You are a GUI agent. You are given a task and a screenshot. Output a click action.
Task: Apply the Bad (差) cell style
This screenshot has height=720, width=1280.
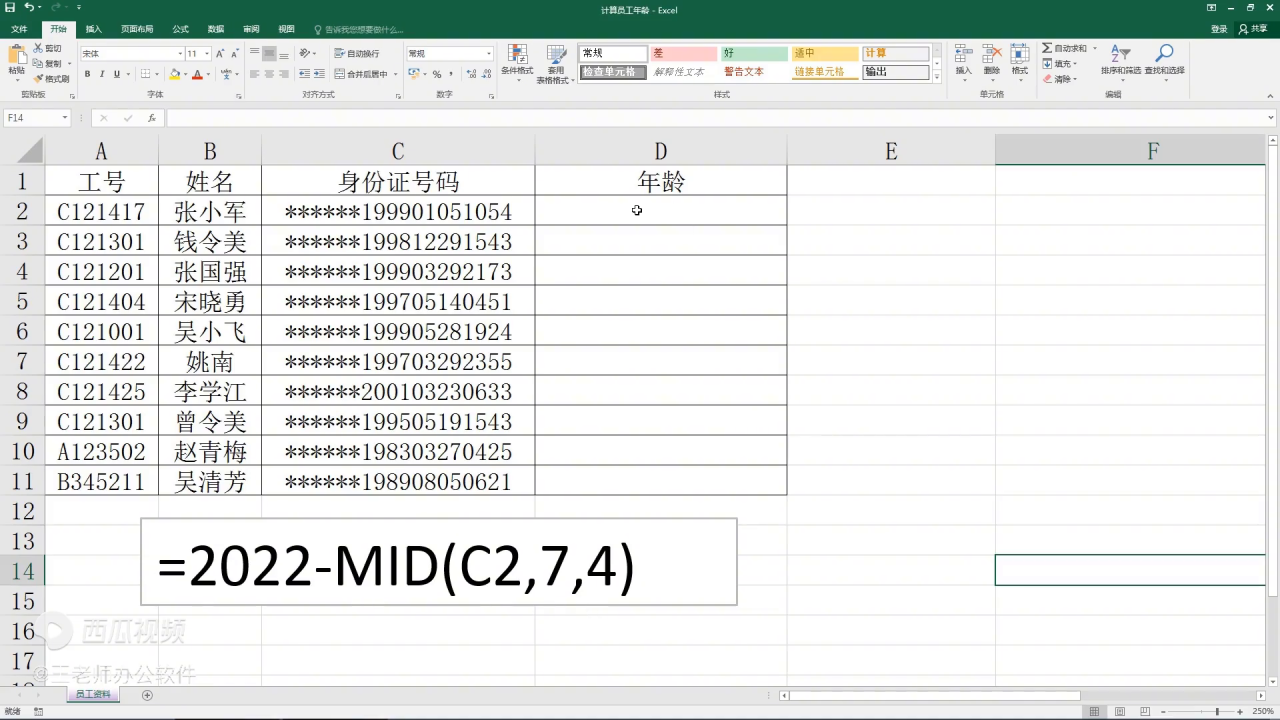[x=683, y=53]
